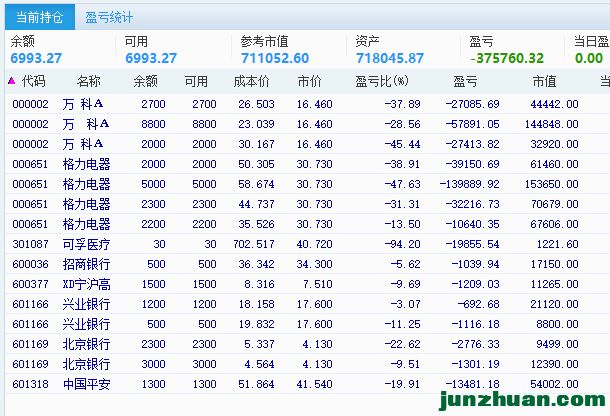Select the 招商银行 holding row
The width and height of the screenshot is (610, 416).
pos(86,264)
